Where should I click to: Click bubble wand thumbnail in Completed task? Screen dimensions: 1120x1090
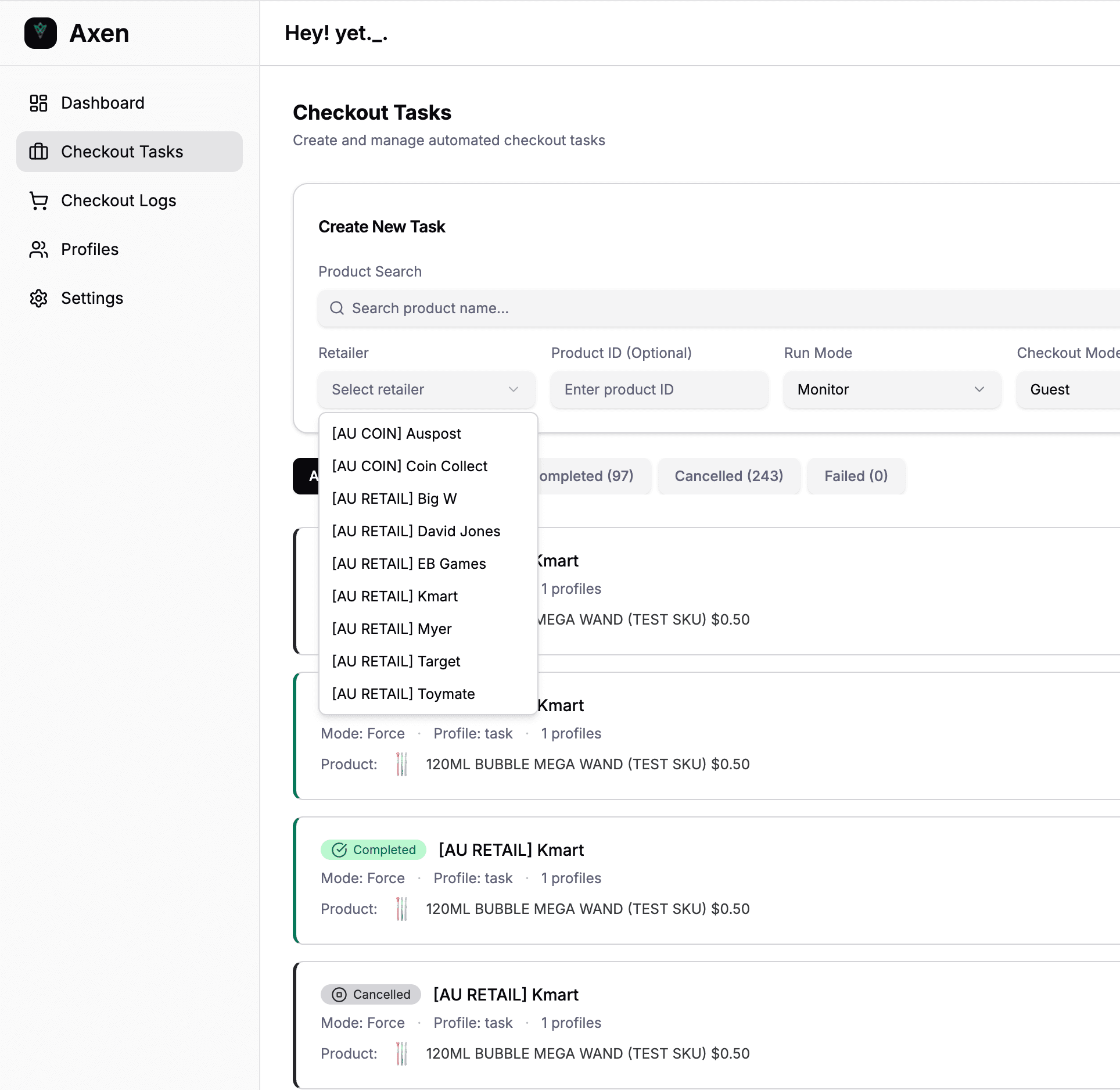point(401,909)
